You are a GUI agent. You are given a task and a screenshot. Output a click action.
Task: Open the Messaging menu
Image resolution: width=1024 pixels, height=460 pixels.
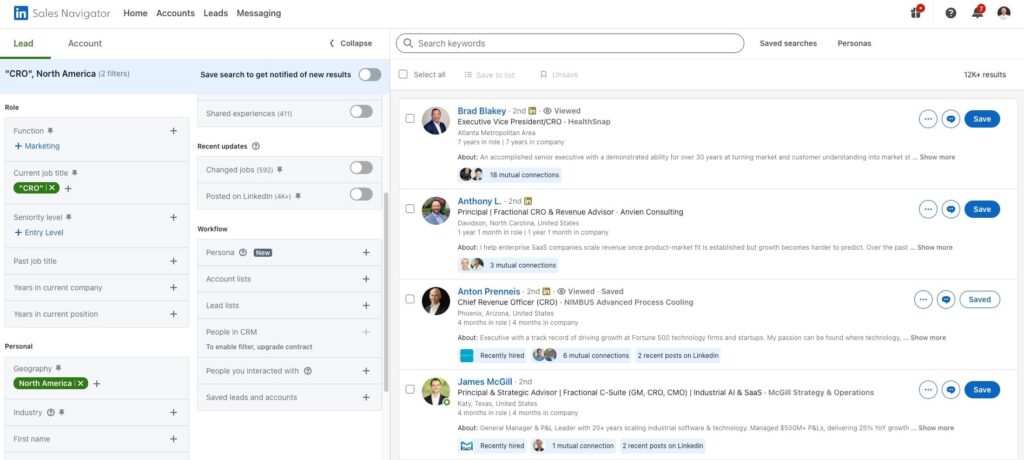point(259,13)
